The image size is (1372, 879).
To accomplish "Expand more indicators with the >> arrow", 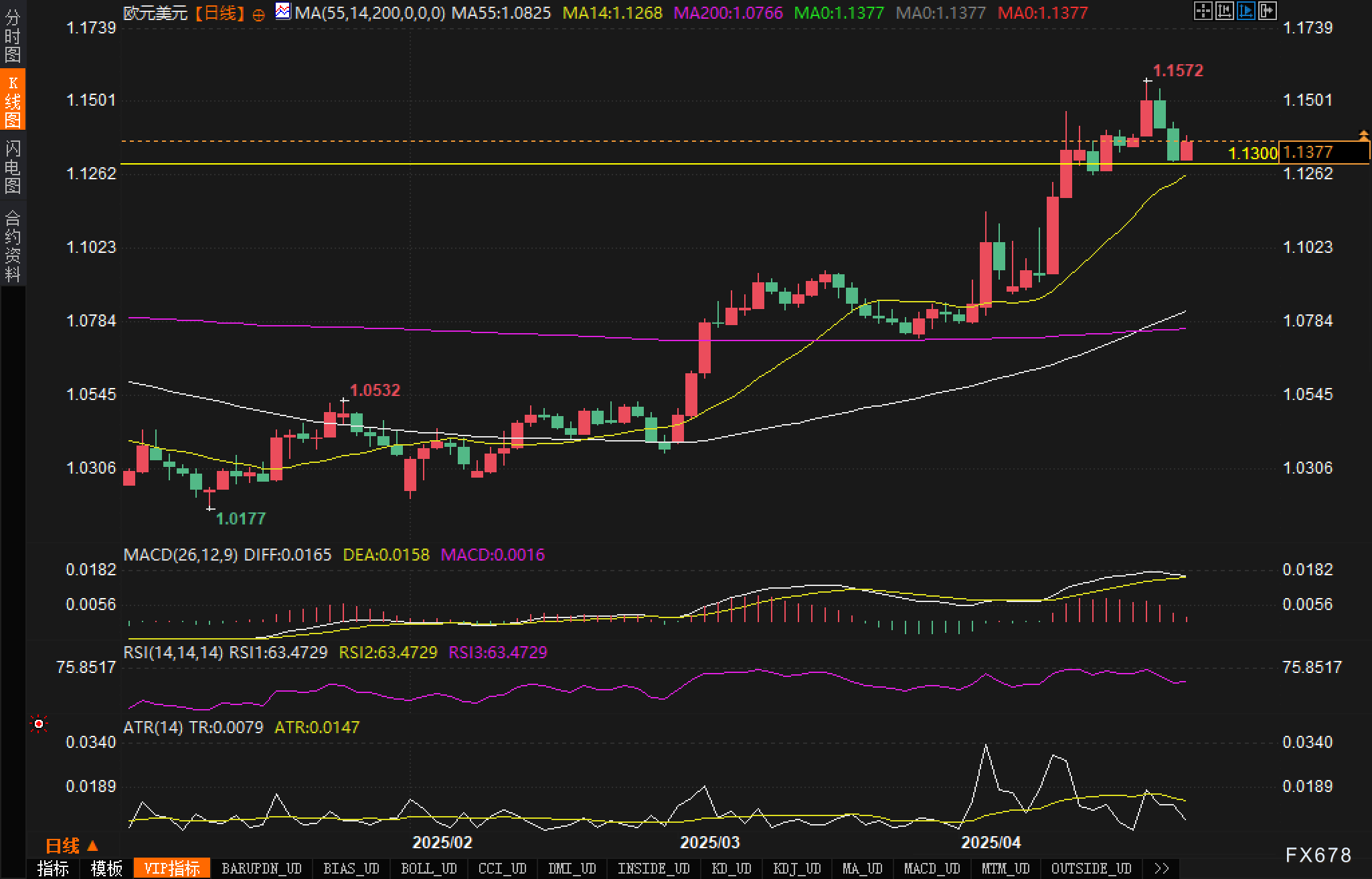I will pyautogui.click(x=1162, y=868).
